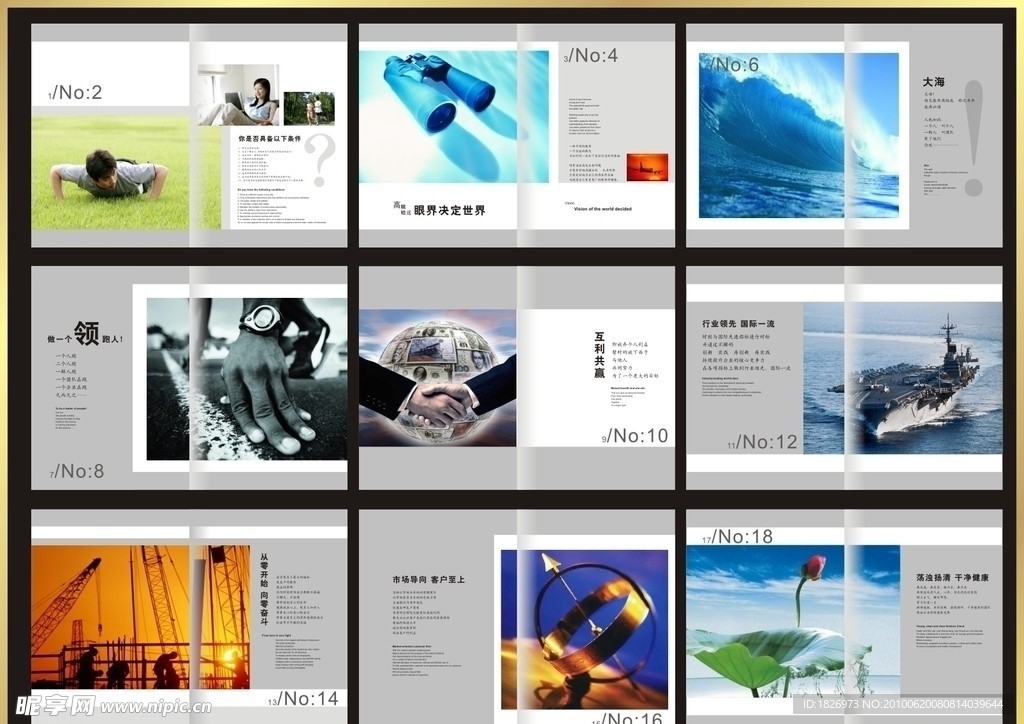This screenshot has height=724, width=1024.
Task: Select the "/No:8" page label
Action: [79, 471]
